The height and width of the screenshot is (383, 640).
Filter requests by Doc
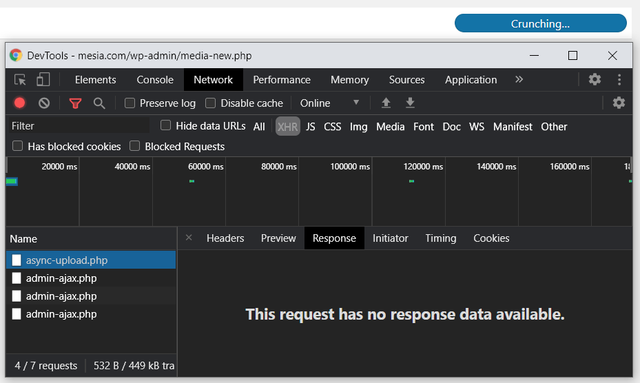(452, 127)
